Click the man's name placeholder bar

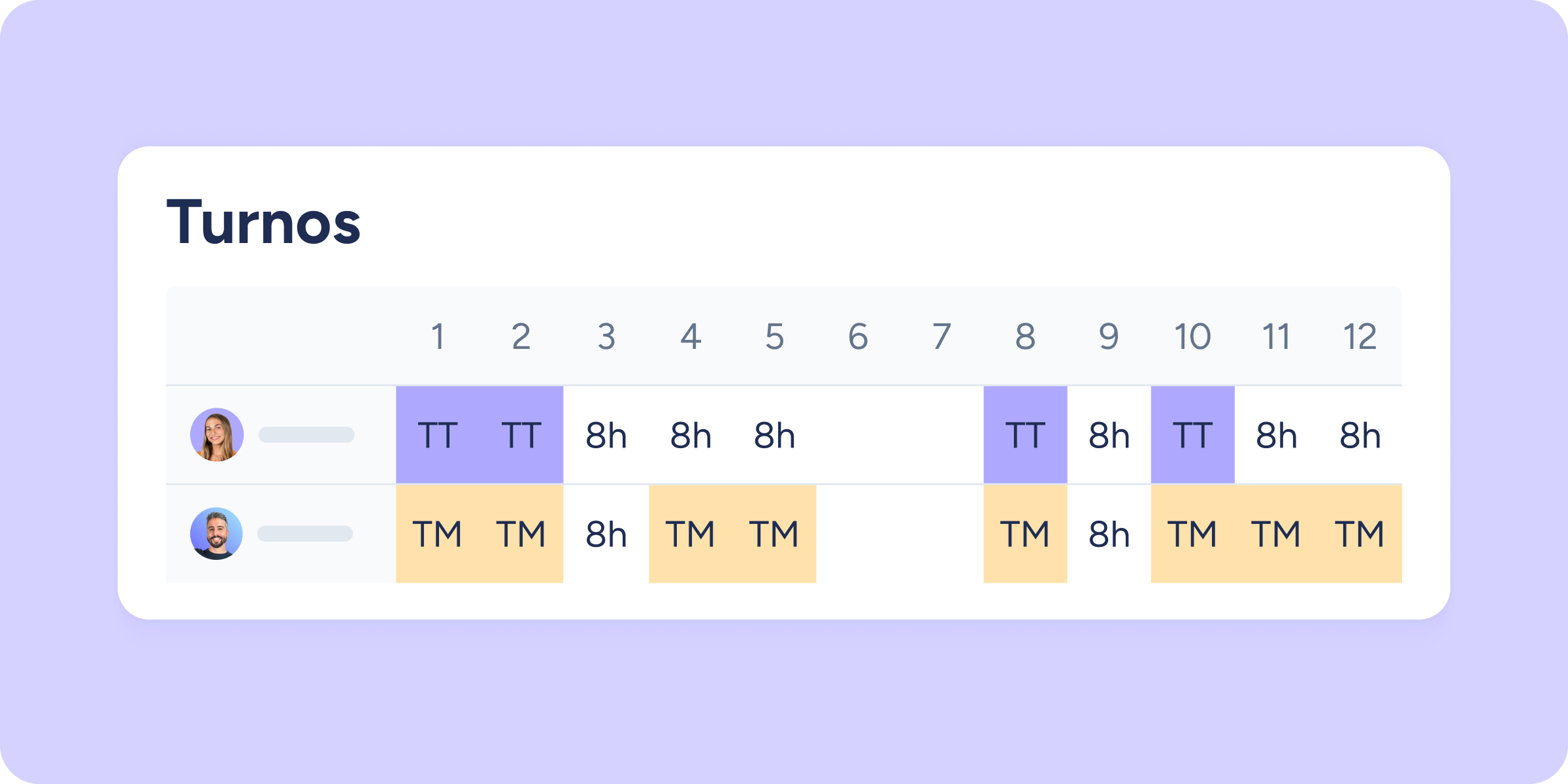[x=305, y=534]
